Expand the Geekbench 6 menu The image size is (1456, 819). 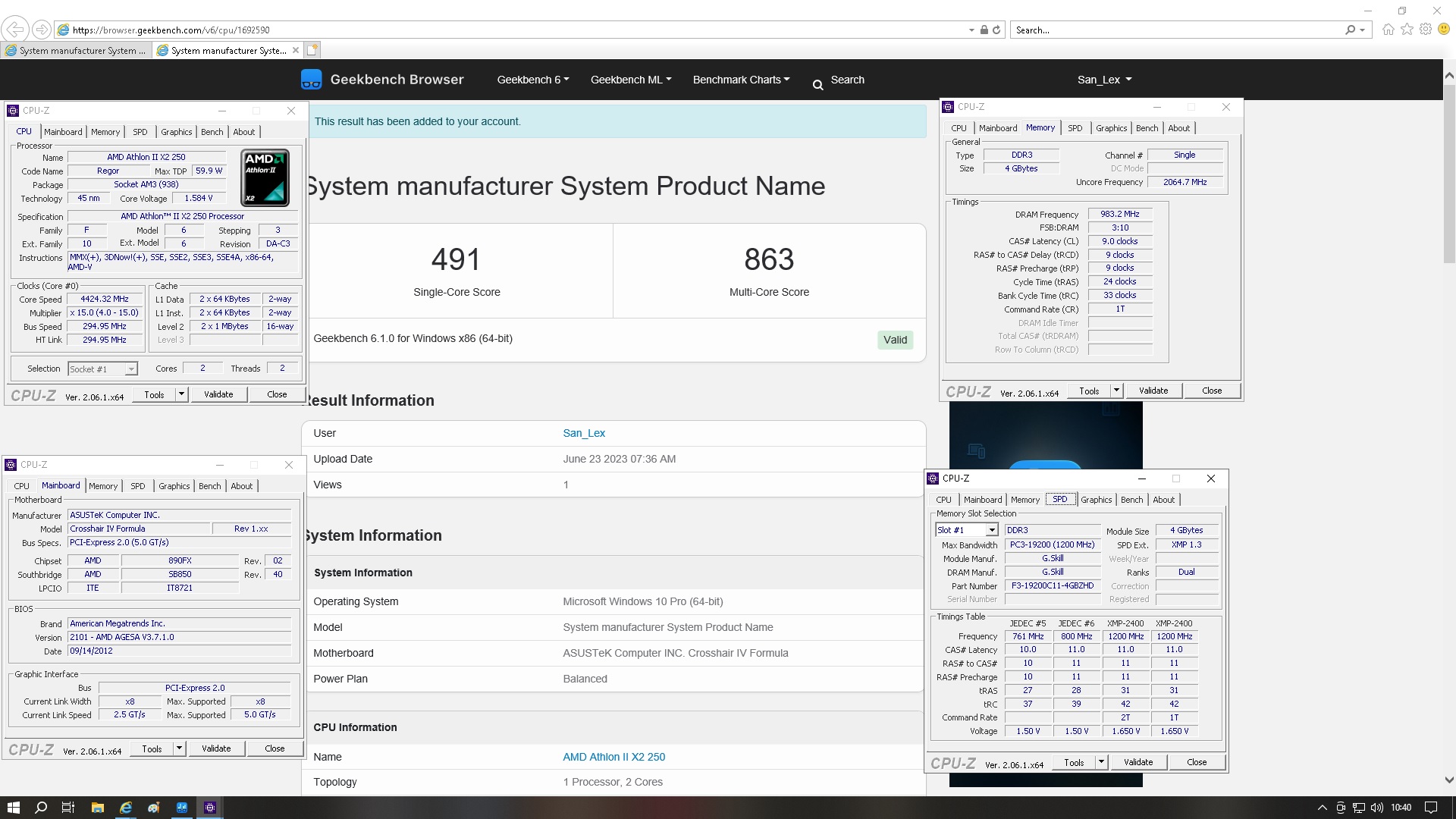coord(532,80)
